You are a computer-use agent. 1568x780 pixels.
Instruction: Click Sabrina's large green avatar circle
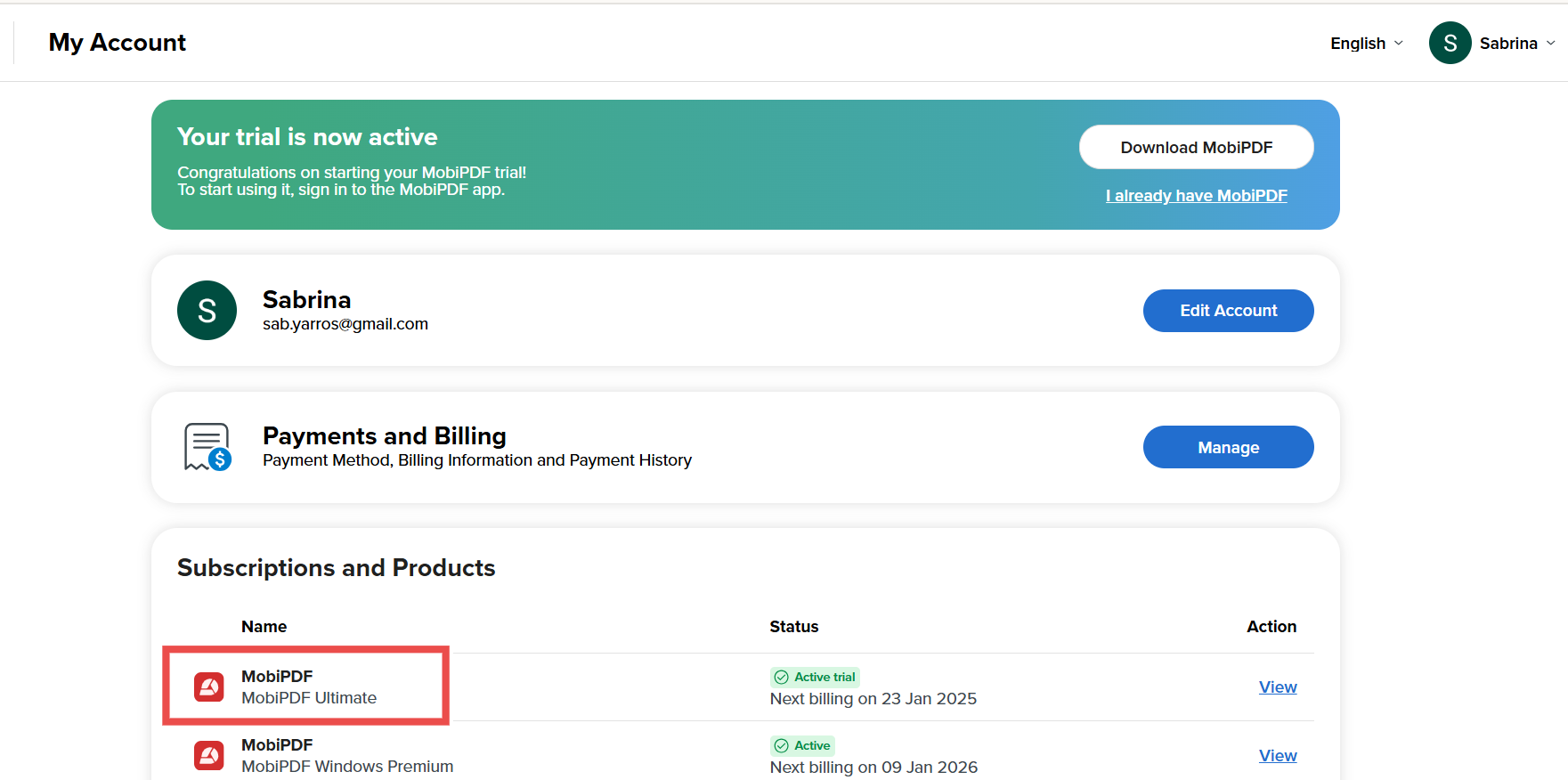(207, 310)
